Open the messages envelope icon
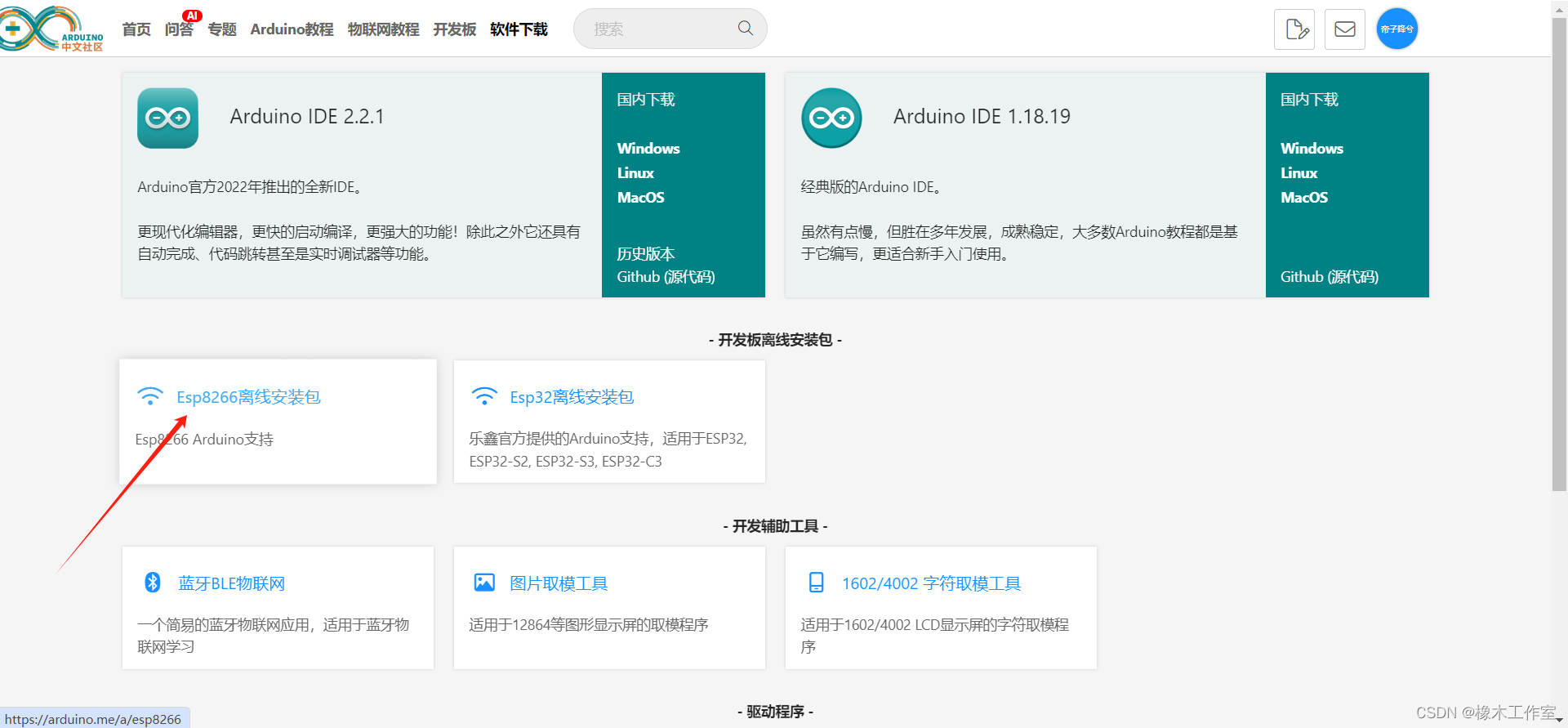The image size is (1568, 728). pos(1345,29)
